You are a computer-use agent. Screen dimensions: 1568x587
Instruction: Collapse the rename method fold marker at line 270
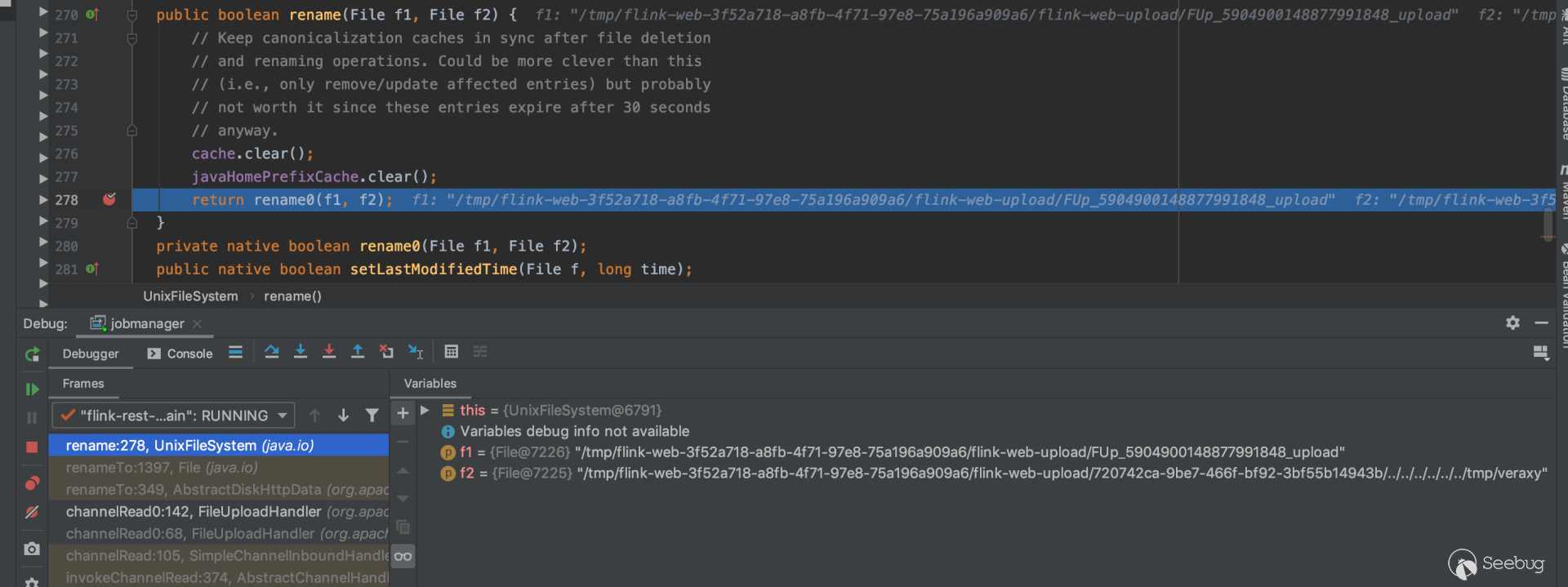[x=131, y=15]
